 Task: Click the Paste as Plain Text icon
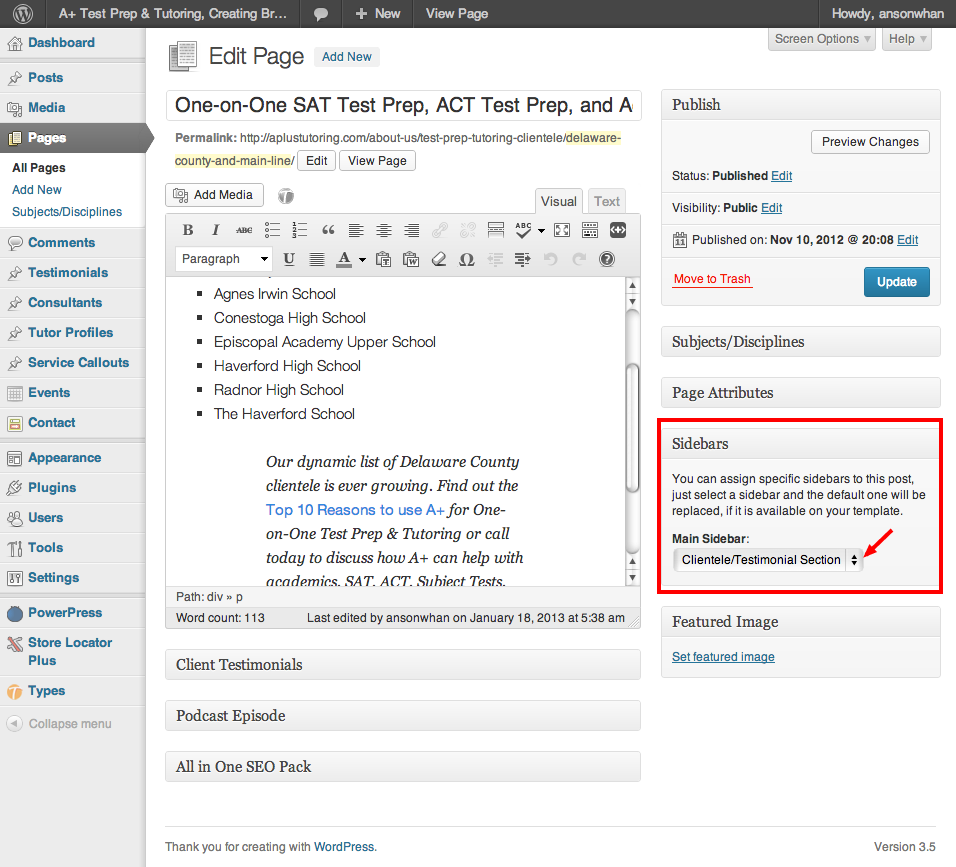[383, 259]
